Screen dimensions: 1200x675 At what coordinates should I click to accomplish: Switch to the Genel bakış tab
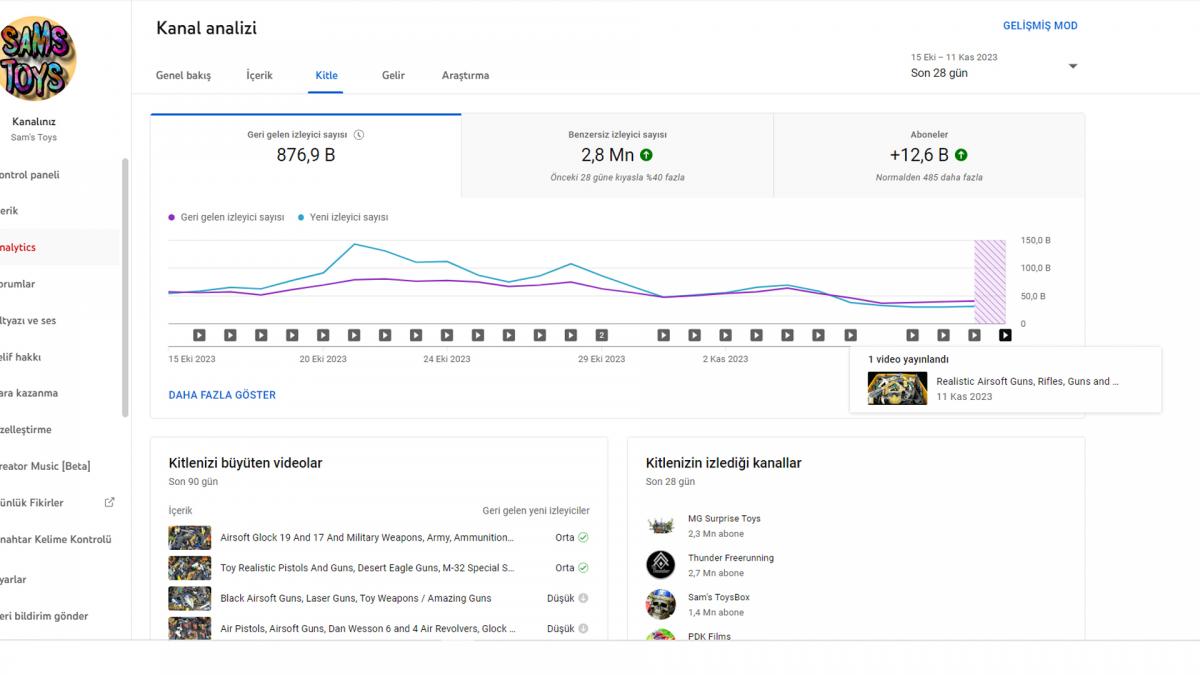click(183, 75)
